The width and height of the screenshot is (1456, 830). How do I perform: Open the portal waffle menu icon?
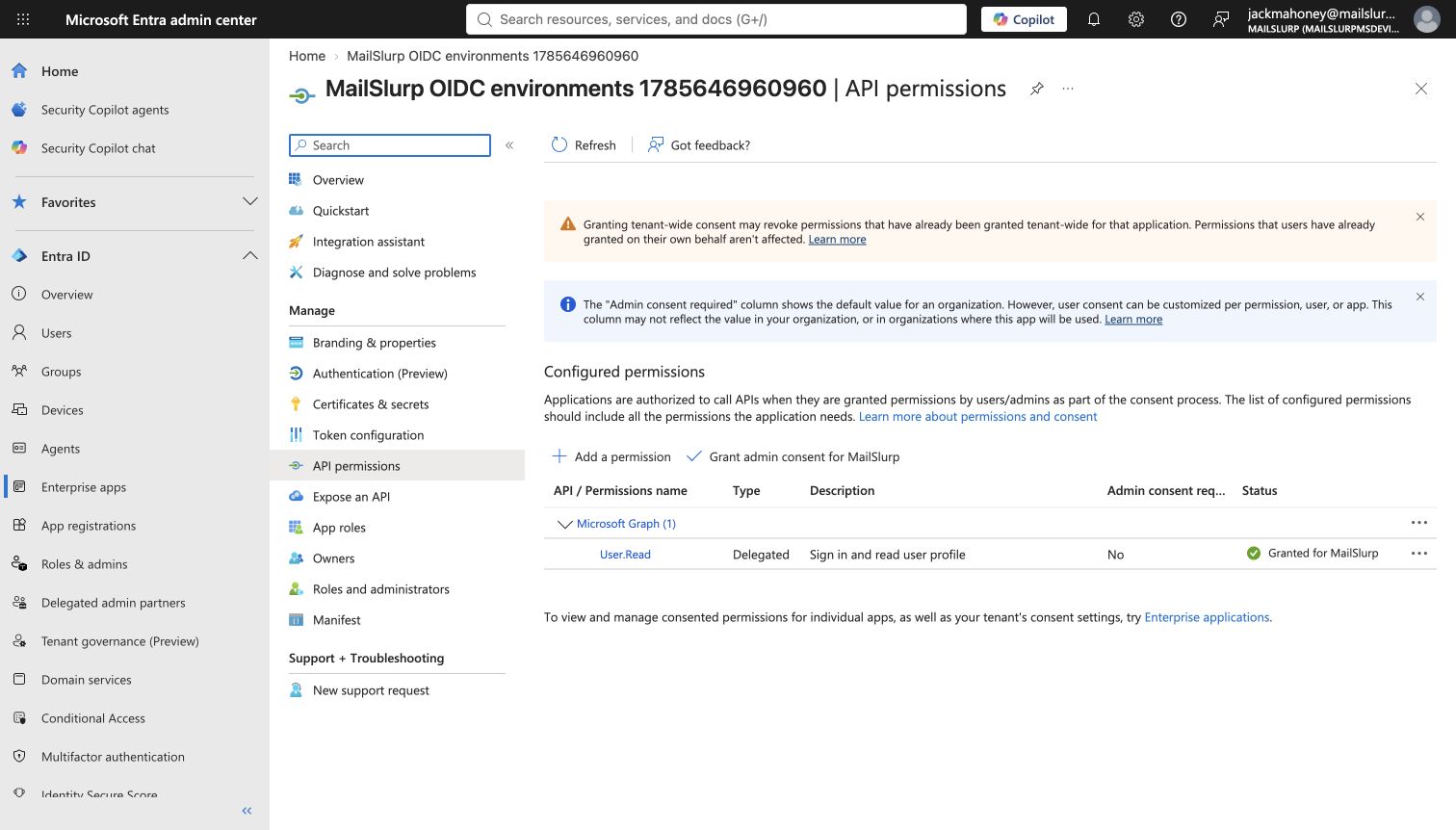(x=23, y=19)
